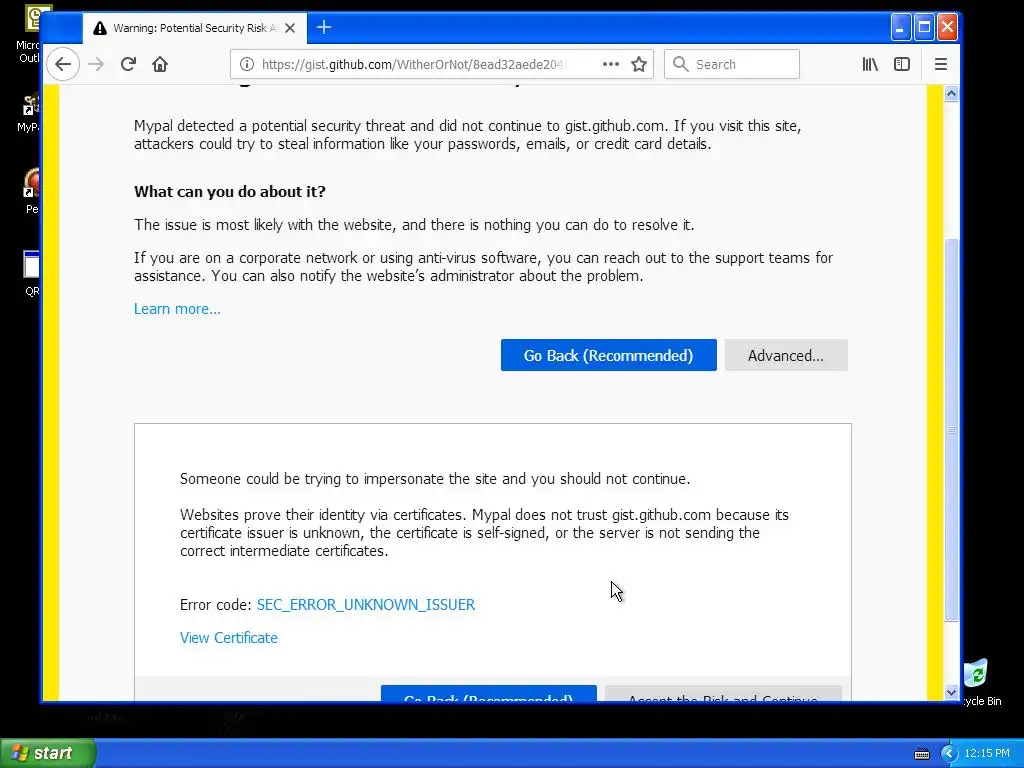
Task: Open the site information icon in address bar
Action: [246, 64]
